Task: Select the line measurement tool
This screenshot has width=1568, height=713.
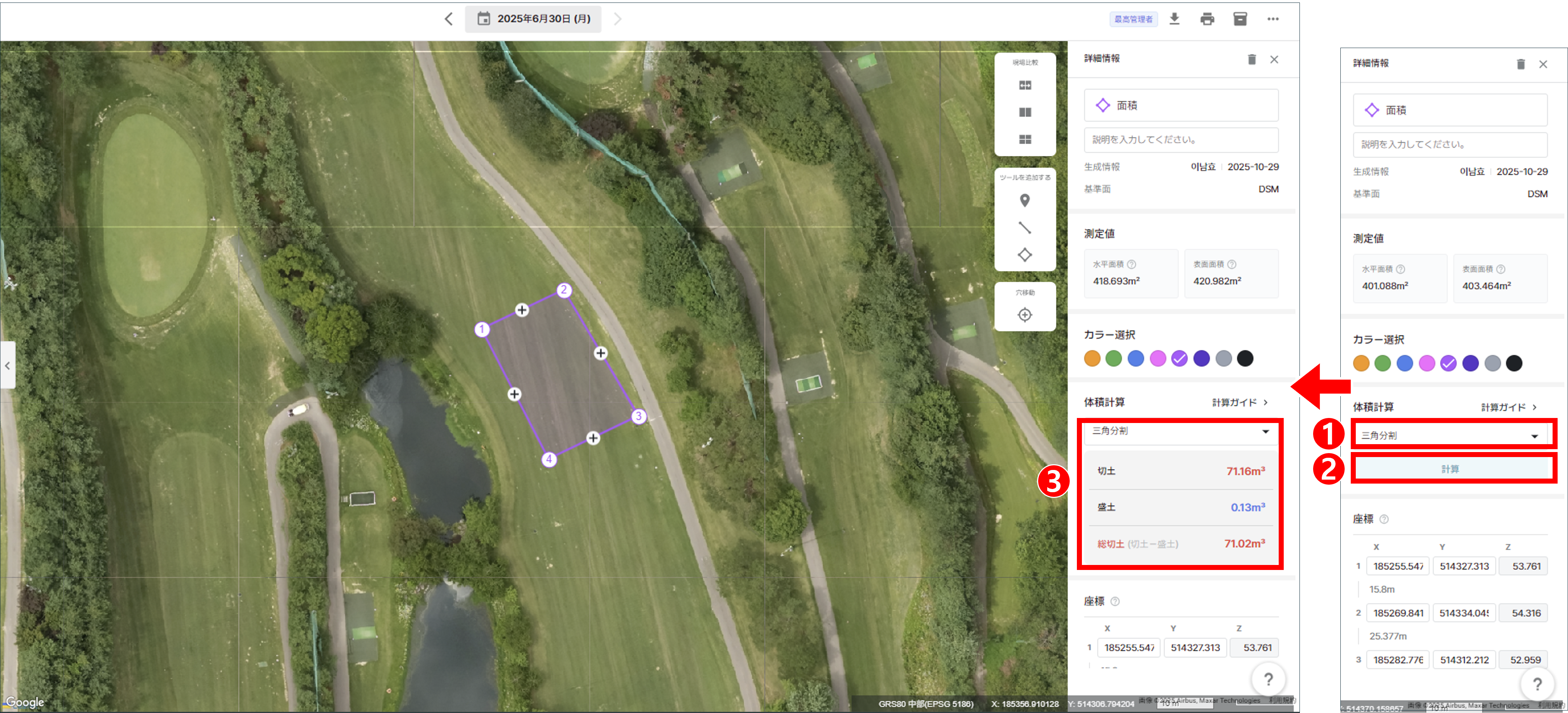Action: coord(1025,228)
